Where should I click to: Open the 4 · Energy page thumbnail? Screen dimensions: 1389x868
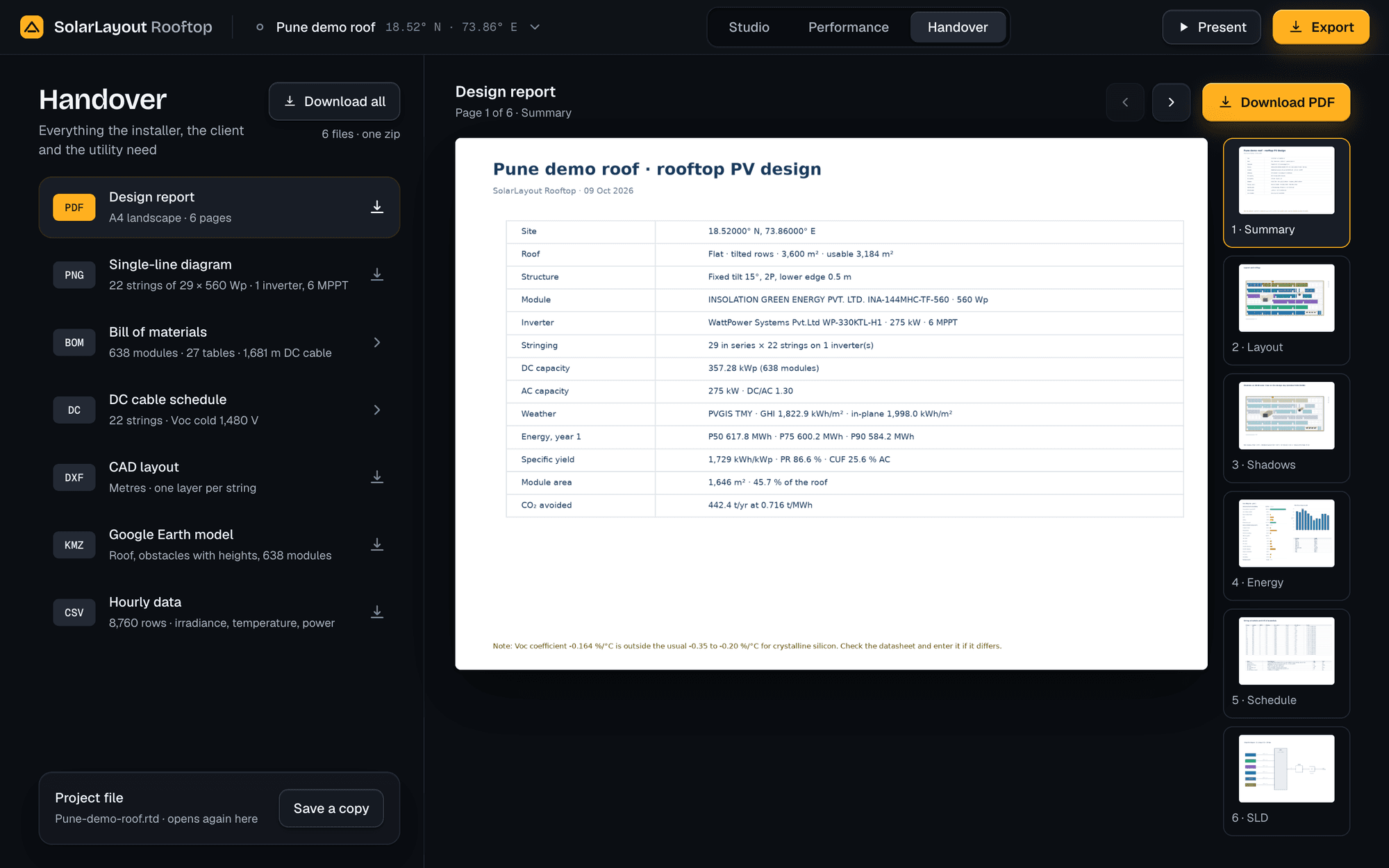pyautogui.click(x=1286, y=546)
